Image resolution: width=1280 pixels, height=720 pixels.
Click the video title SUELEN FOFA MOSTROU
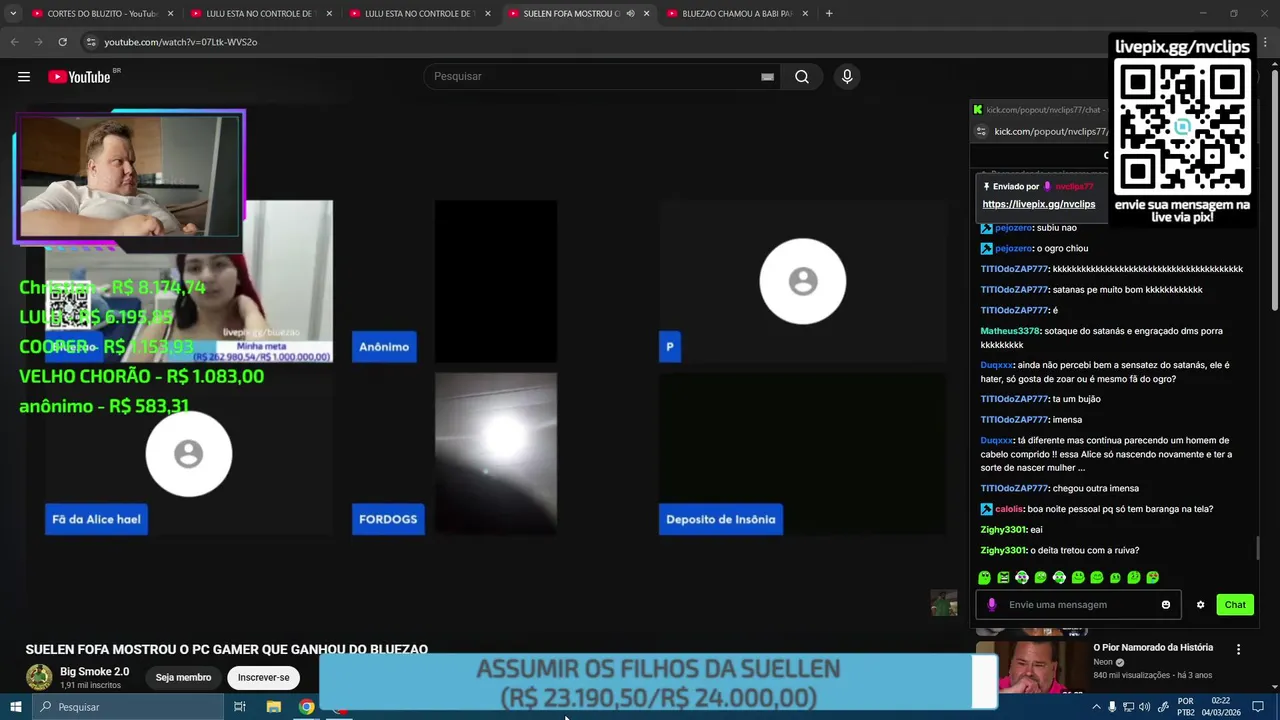[227, 650]
